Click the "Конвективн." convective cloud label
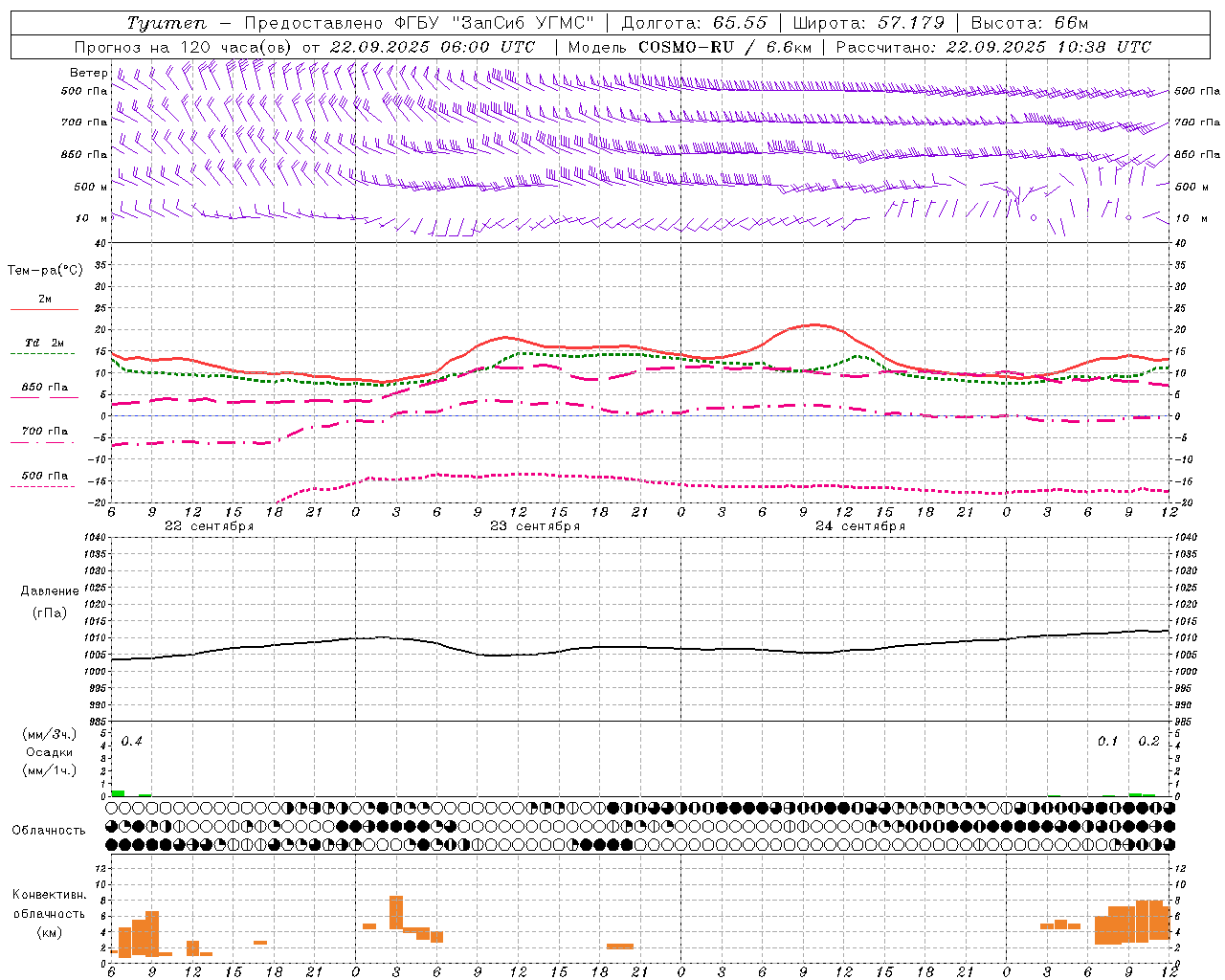Screen dimensions: 1225x980 [49, 895]
